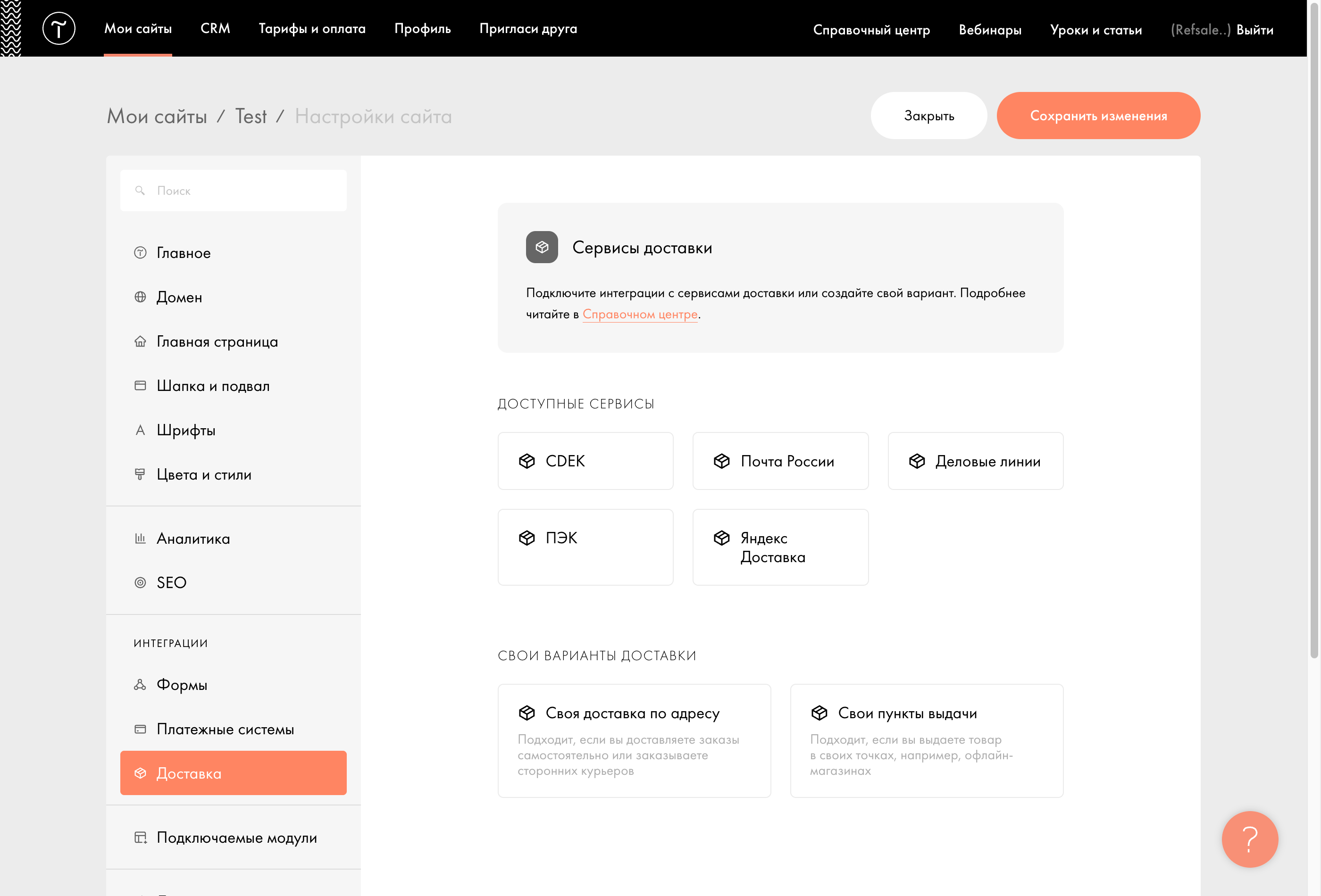The width and height of the screenshot is (1321, 896).
Task: Click the letter A icon beside Шрифты
Action: pos(140,430)
